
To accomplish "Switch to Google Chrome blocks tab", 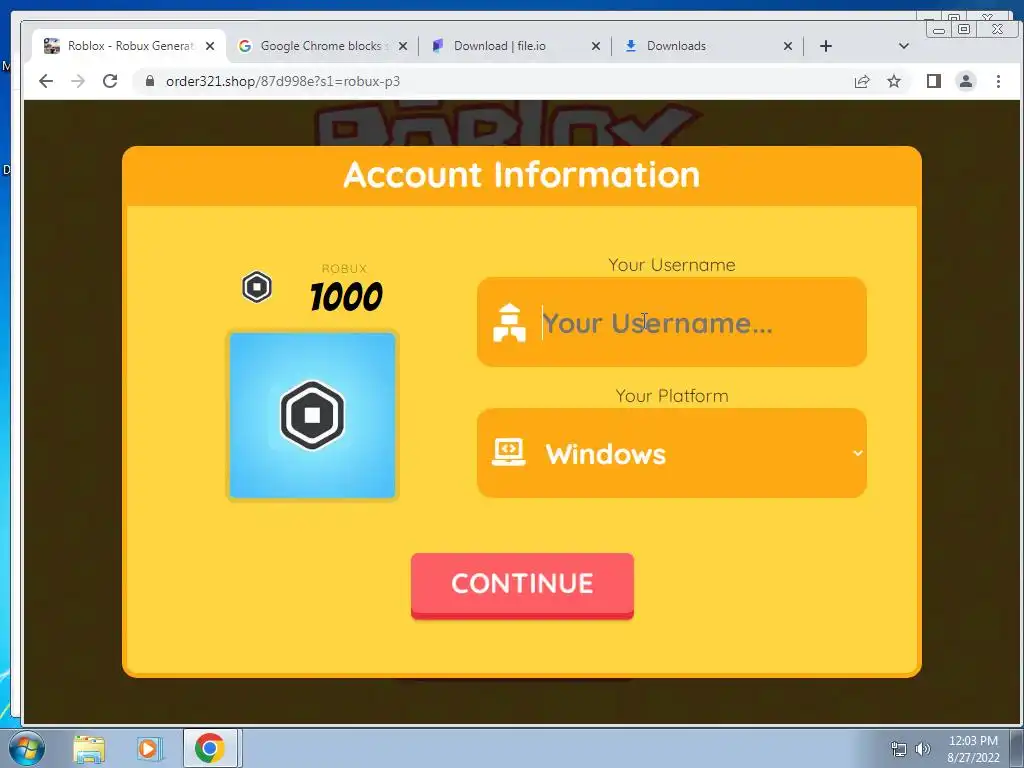I will (x=323, y=46).
